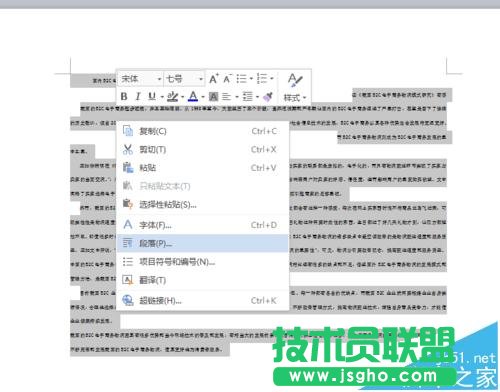The width and height of the screenshot is (500, 392).
Task: Open 选择性粘贴(S)... paste special
Action: click(x=203, y=204)
